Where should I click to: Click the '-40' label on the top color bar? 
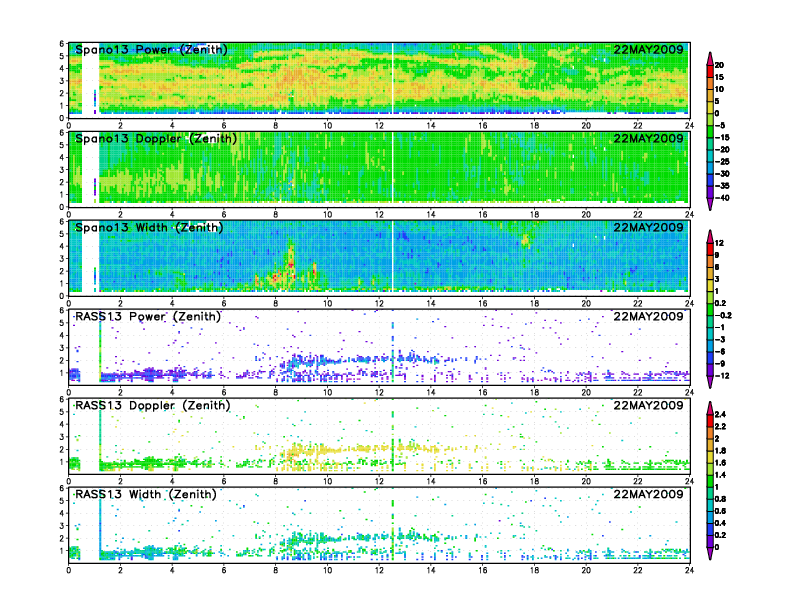[x=722, y=198]
